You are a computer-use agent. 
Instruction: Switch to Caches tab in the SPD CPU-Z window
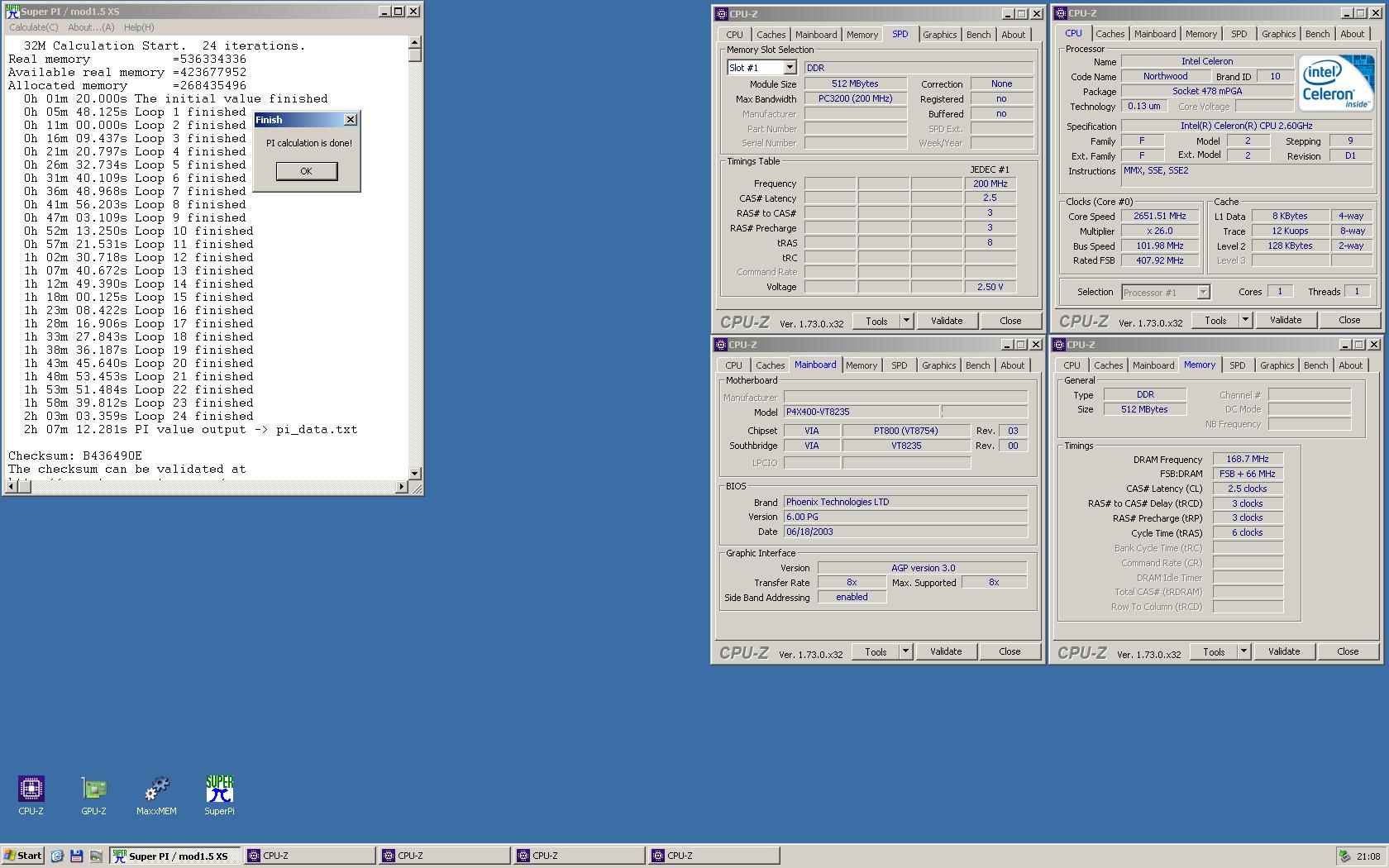[771, 35]
